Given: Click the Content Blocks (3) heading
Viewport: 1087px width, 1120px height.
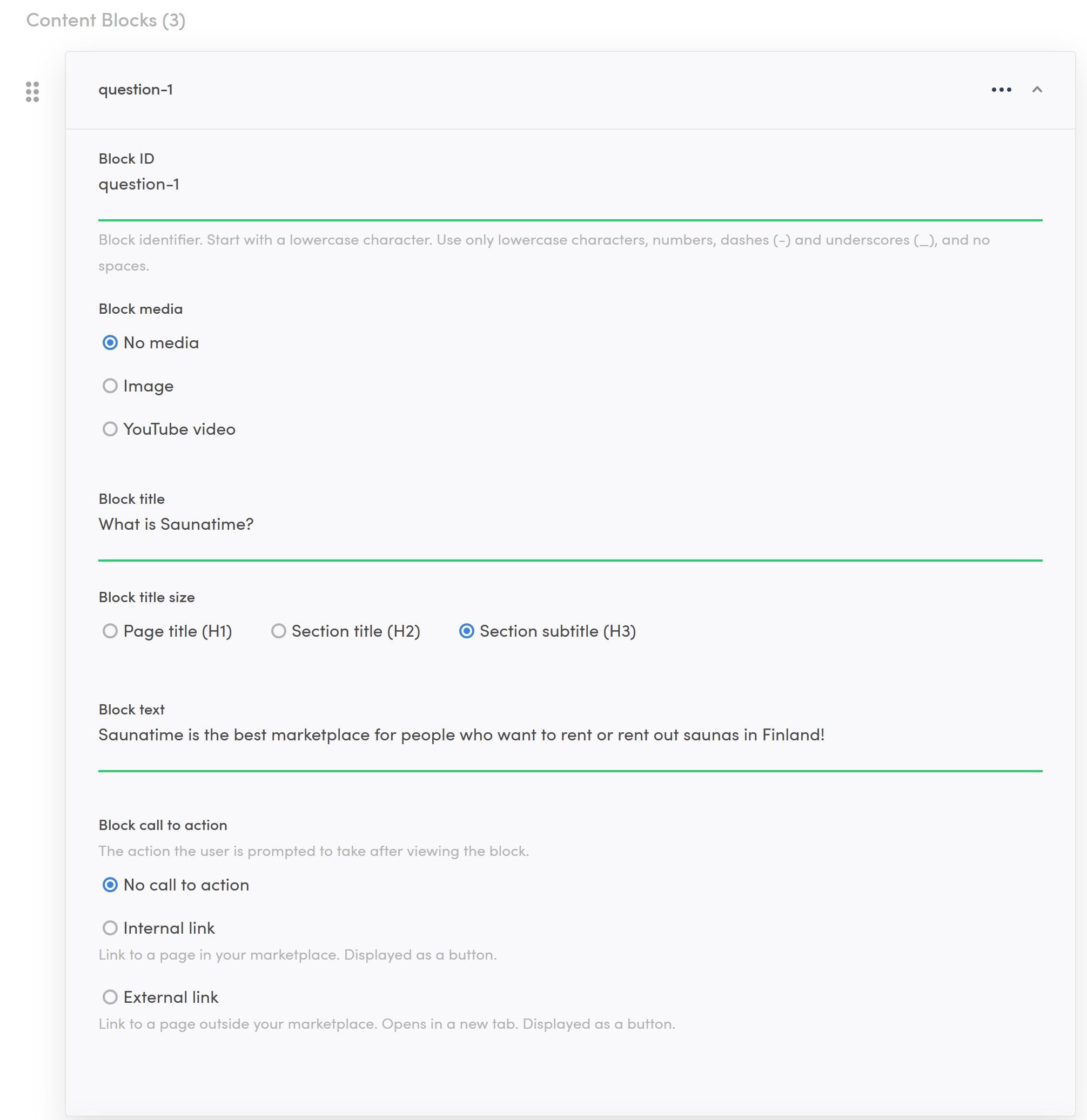Looking at the screenshot, I should click(106, 21).
